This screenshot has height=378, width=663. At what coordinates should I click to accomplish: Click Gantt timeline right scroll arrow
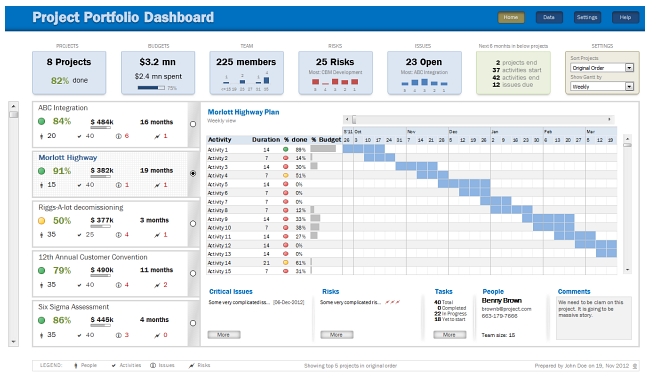[x=609, y=119]
